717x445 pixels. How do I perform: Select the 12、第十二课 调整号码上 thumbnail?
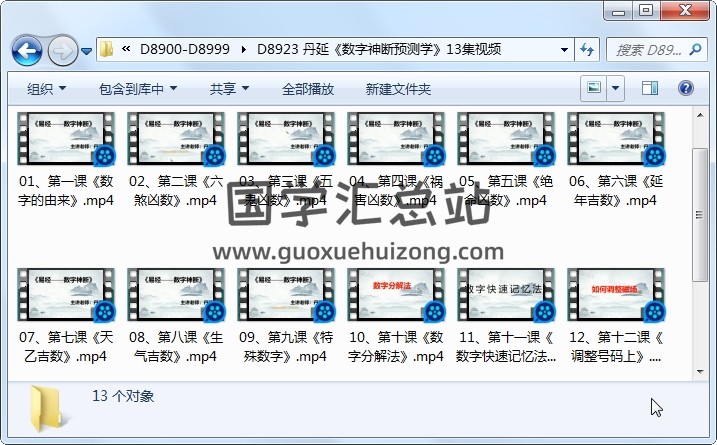616,295
